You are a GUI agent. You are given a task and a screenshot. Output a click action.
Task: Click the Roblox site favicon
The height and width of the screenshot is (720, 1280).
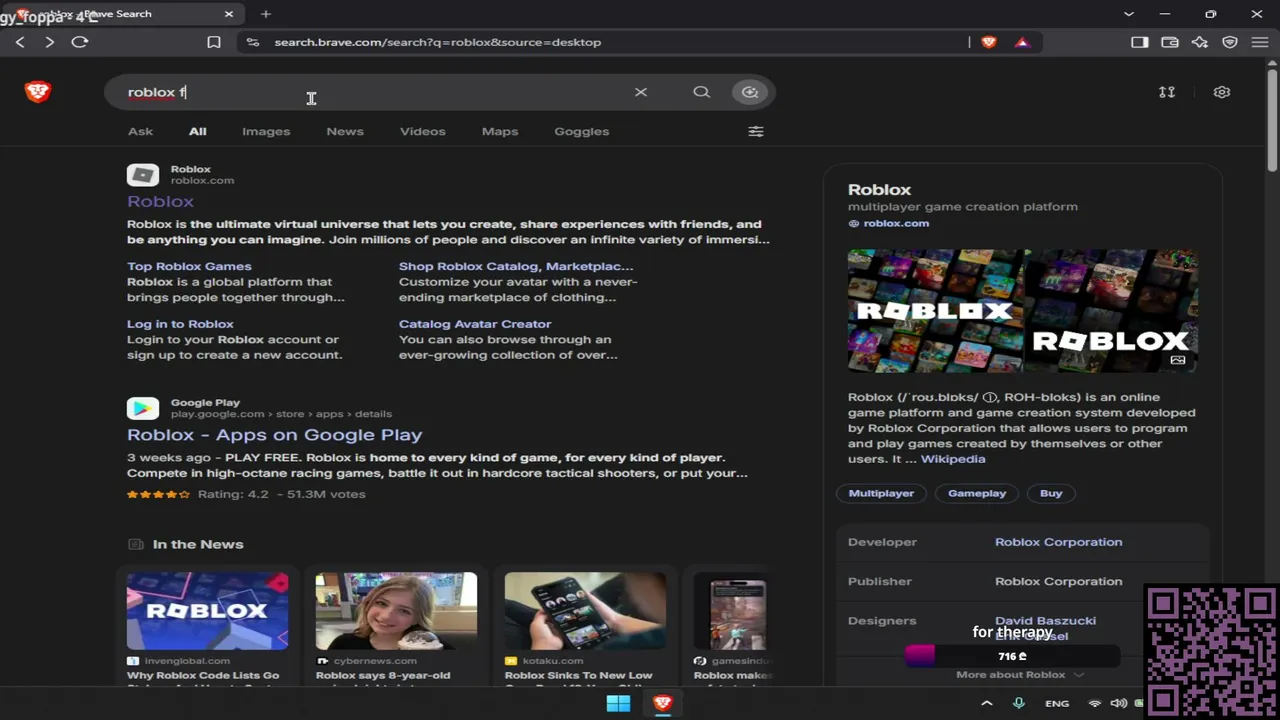(x=143, y=175)
